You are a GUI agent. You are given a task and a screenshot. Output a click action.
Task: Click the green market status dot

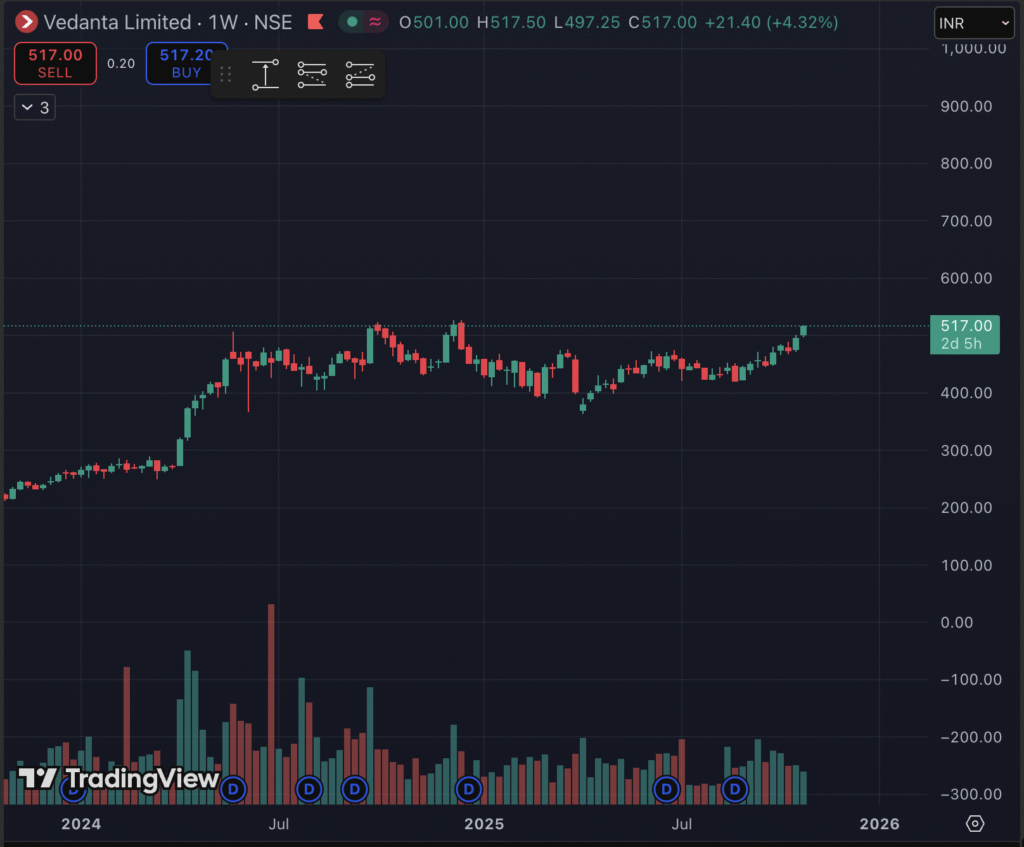(352, 22)
